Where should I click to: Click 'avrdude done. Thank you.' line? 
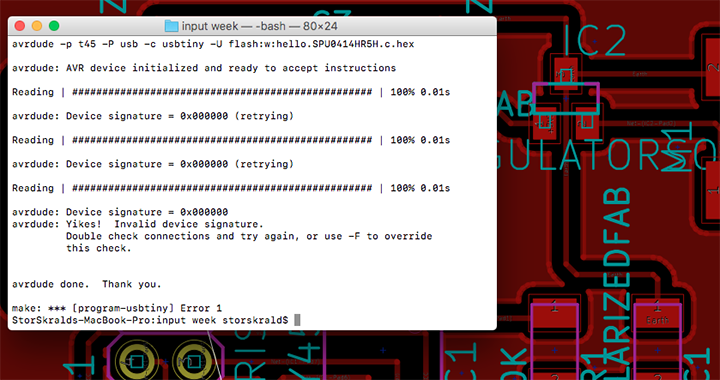point(87,284)
